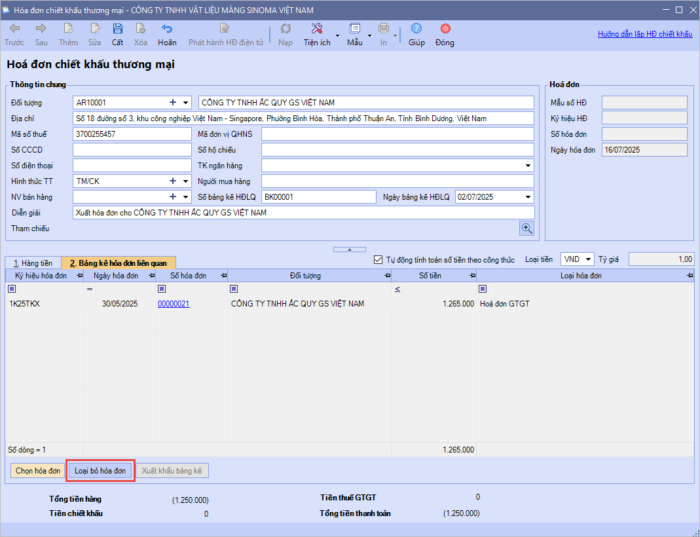
Task: Click the Tham chiếu search magnifier icon
Action: 526,228
